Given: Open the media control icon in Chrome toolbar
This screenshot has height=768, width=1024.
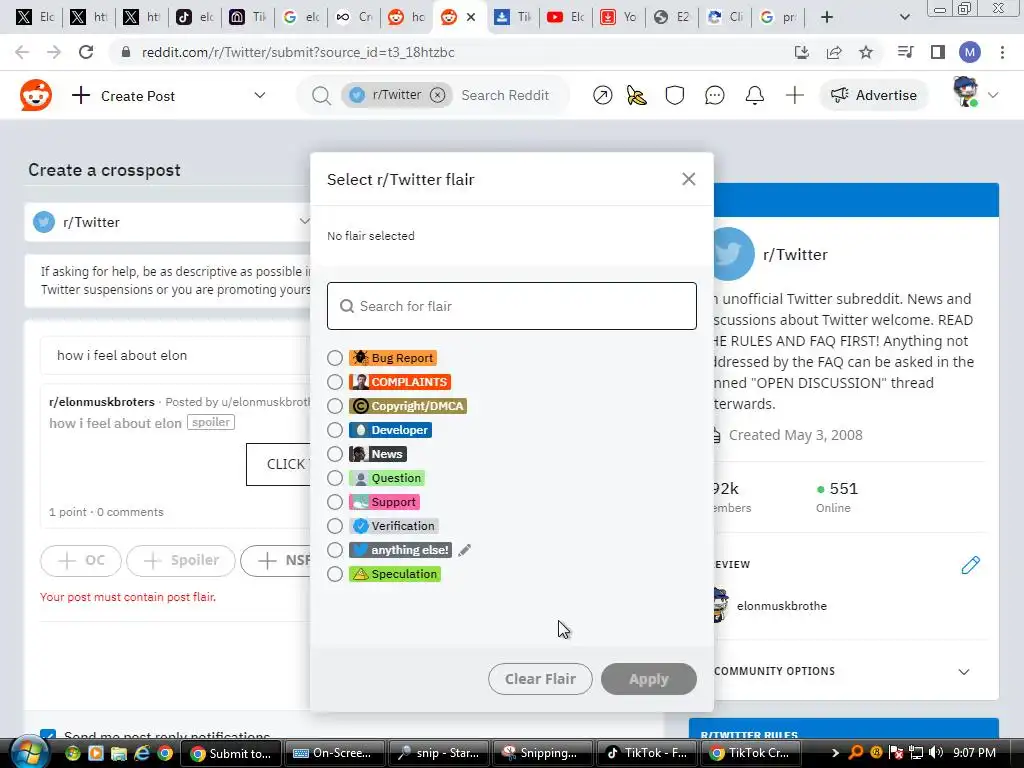Looking at the screenshot, I should (906, 52).
